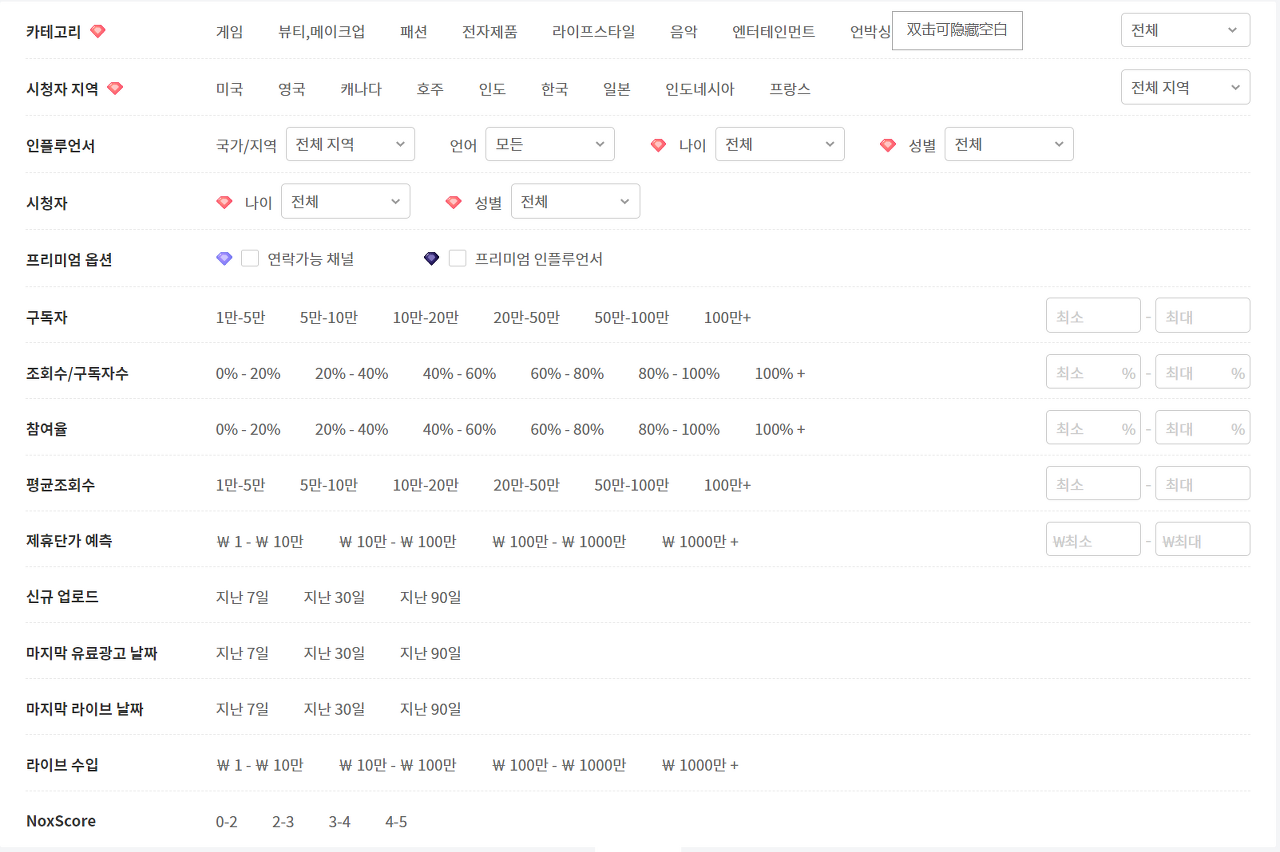This screenshot has height=852, width=1280.
Task: Choose 한국 as viewer region
Action: (x=554, y=88)
